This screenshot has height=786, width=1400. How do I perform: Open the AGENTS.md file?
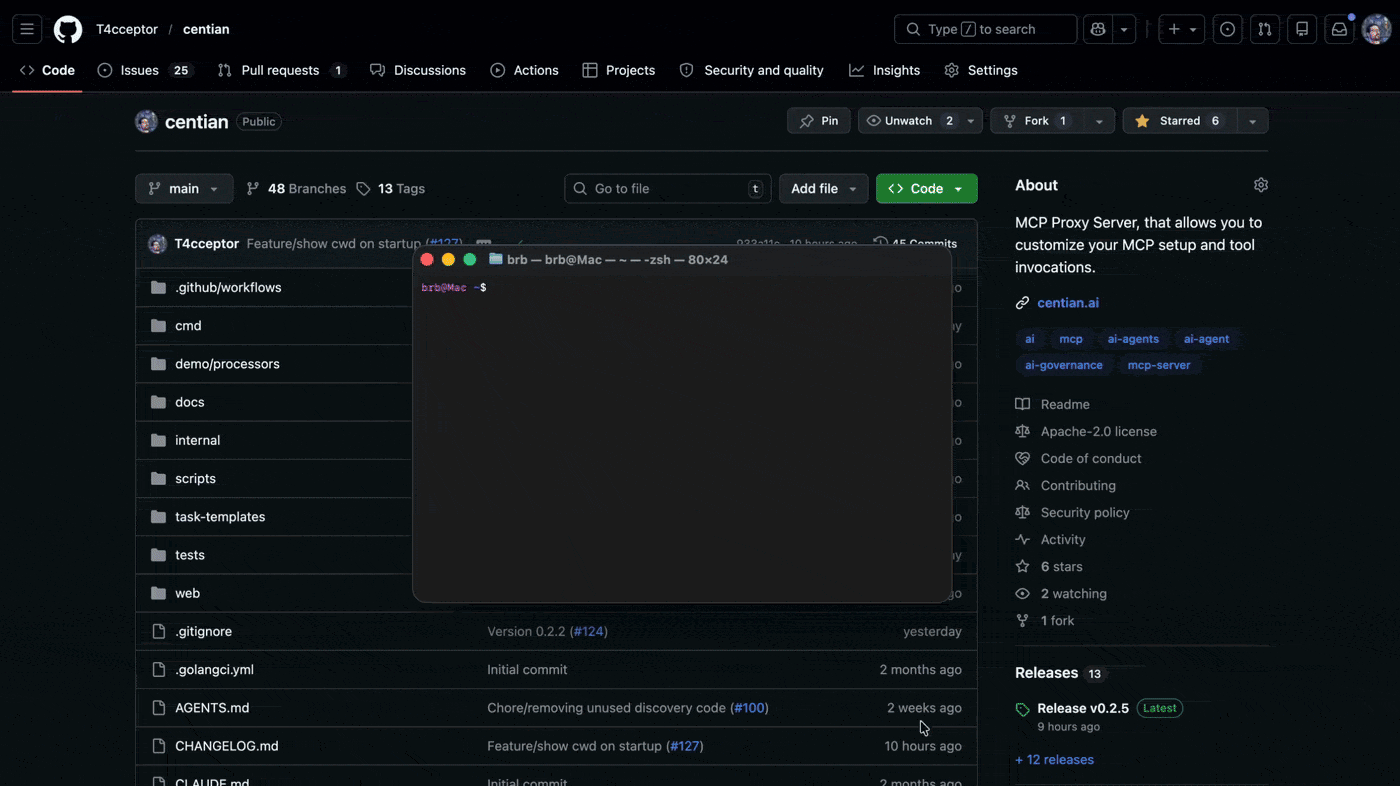coord(212,707)
